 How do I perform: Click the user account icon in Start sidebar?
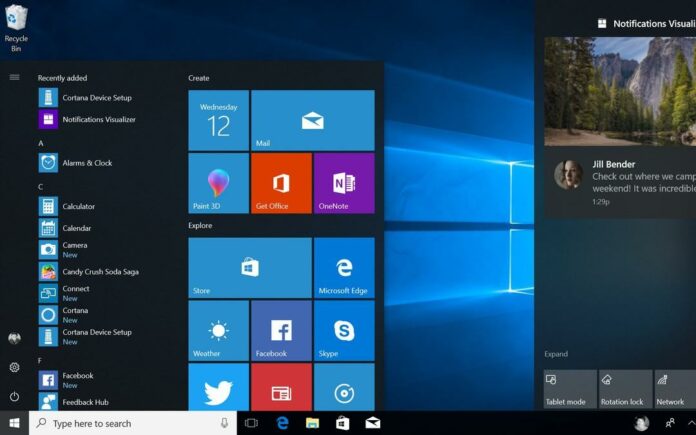tap(14, 338)
